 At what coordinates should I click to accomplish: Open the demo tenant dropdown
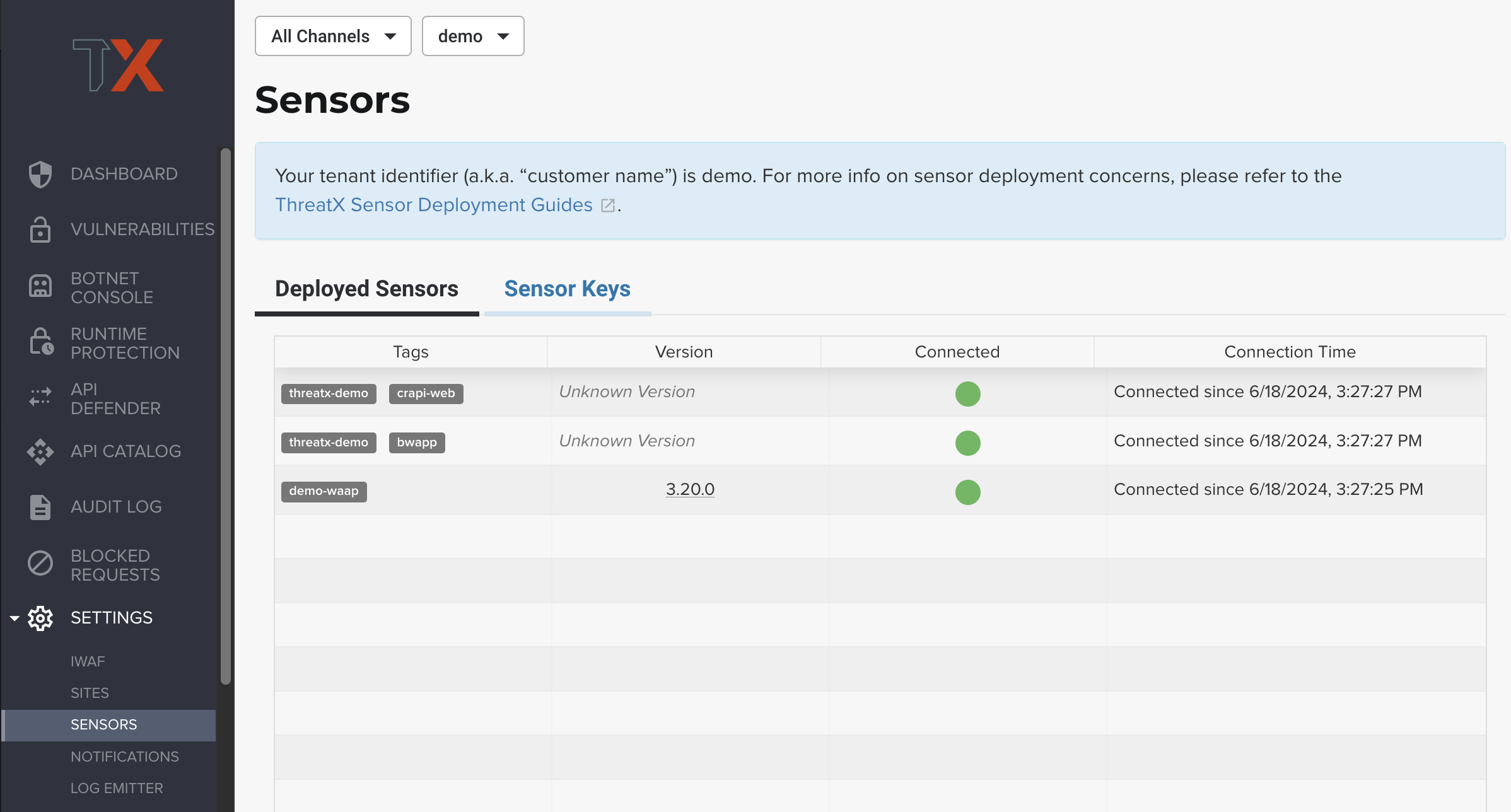pos(473,36)
